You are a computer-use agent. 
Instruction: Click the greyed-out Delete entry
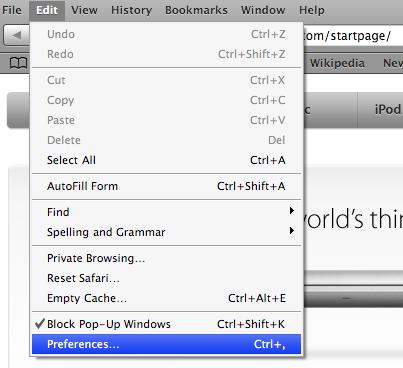click(166, 140)
